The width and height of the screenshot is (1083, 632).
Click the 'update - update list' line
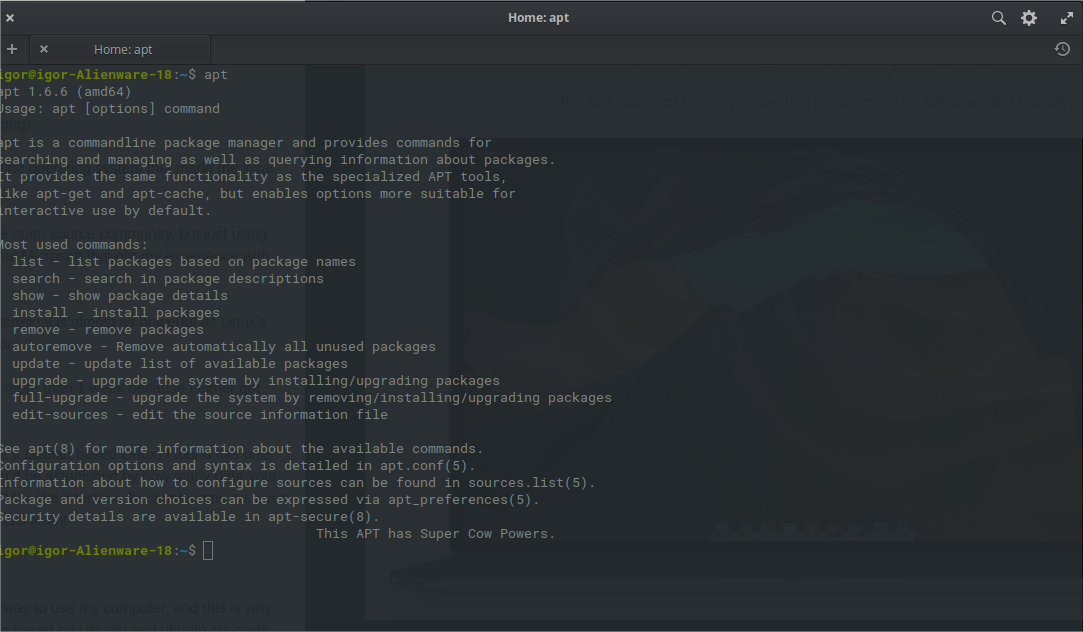pos(180,364)
